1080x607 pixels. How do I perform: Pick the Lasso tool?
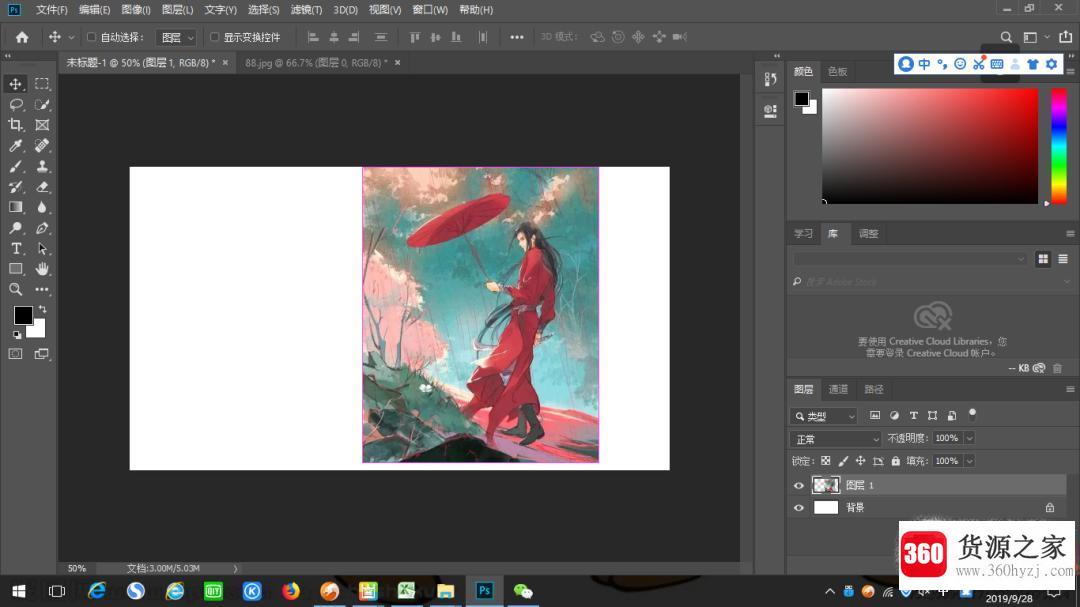pyautogui.click(x=15, y=105)
